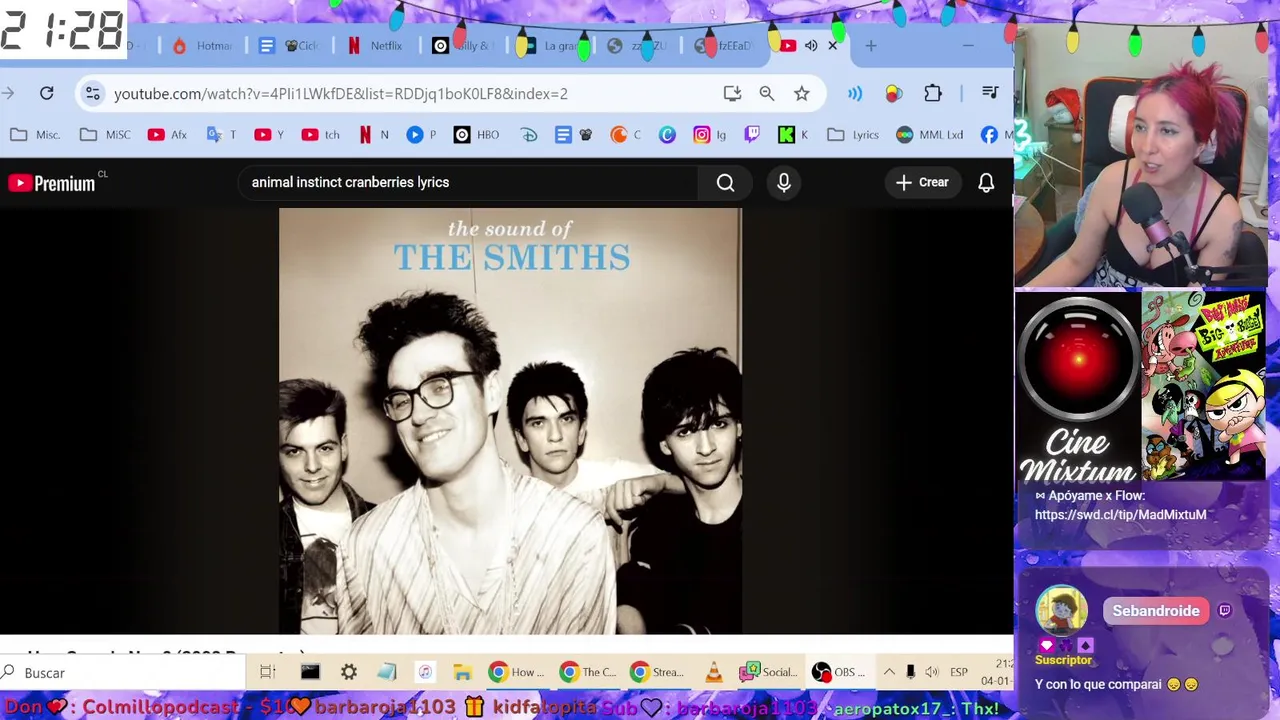Switch to OBS in the taskbar
The width and height of the screenshot is (1280, 720).
coord(839,672)
